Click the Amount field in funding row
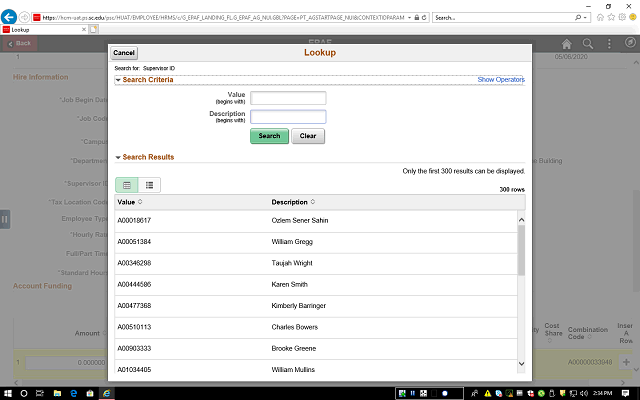640x400 pixels. [x=66, y=362]
